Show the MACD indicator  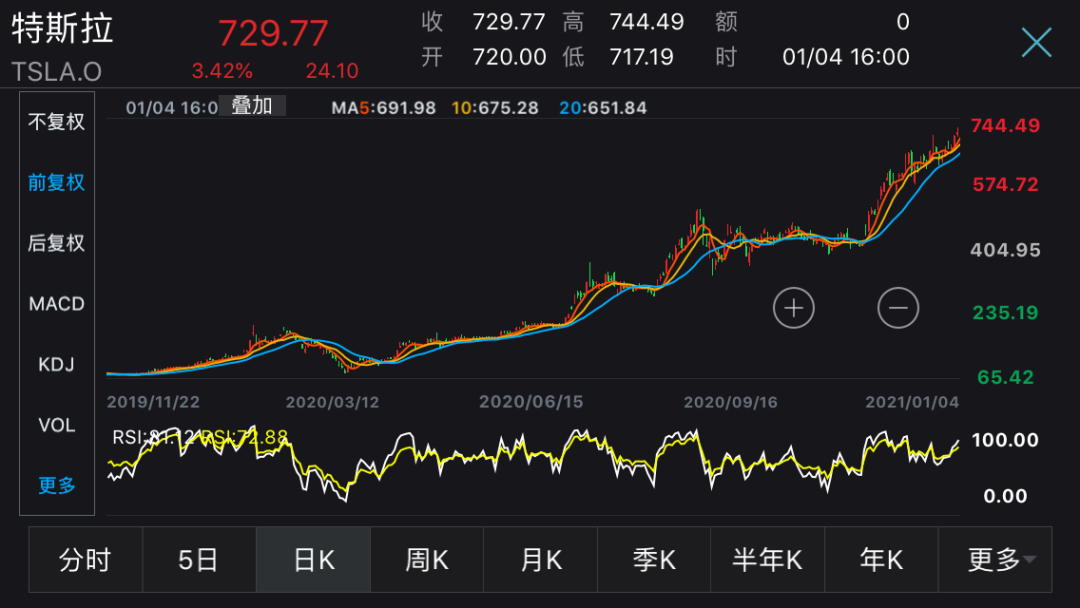[57, 304]
